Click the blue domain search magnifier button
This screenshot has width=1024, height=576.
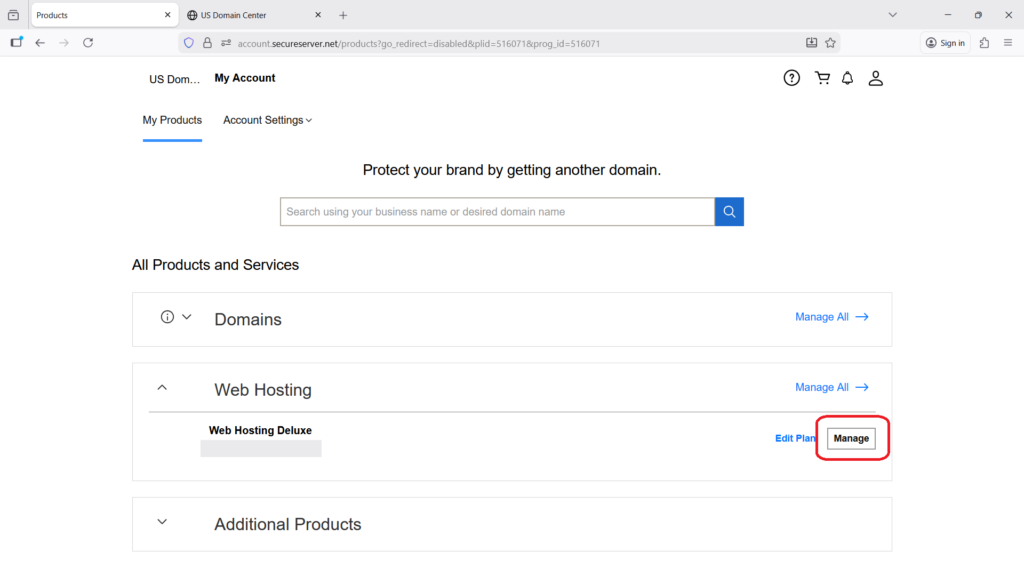click(729, 212)
